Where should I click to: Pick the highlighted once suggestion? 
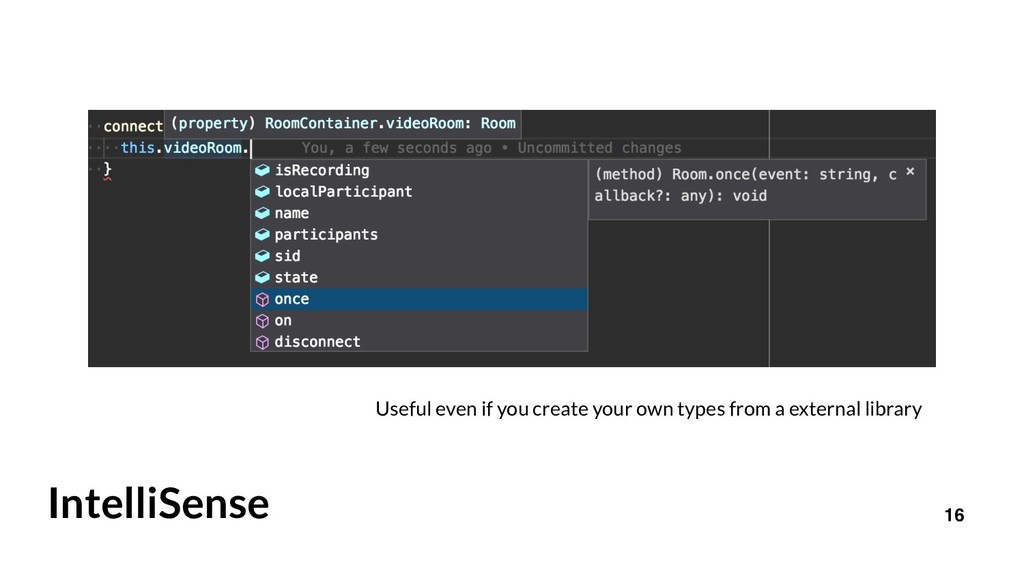[419, 299]
